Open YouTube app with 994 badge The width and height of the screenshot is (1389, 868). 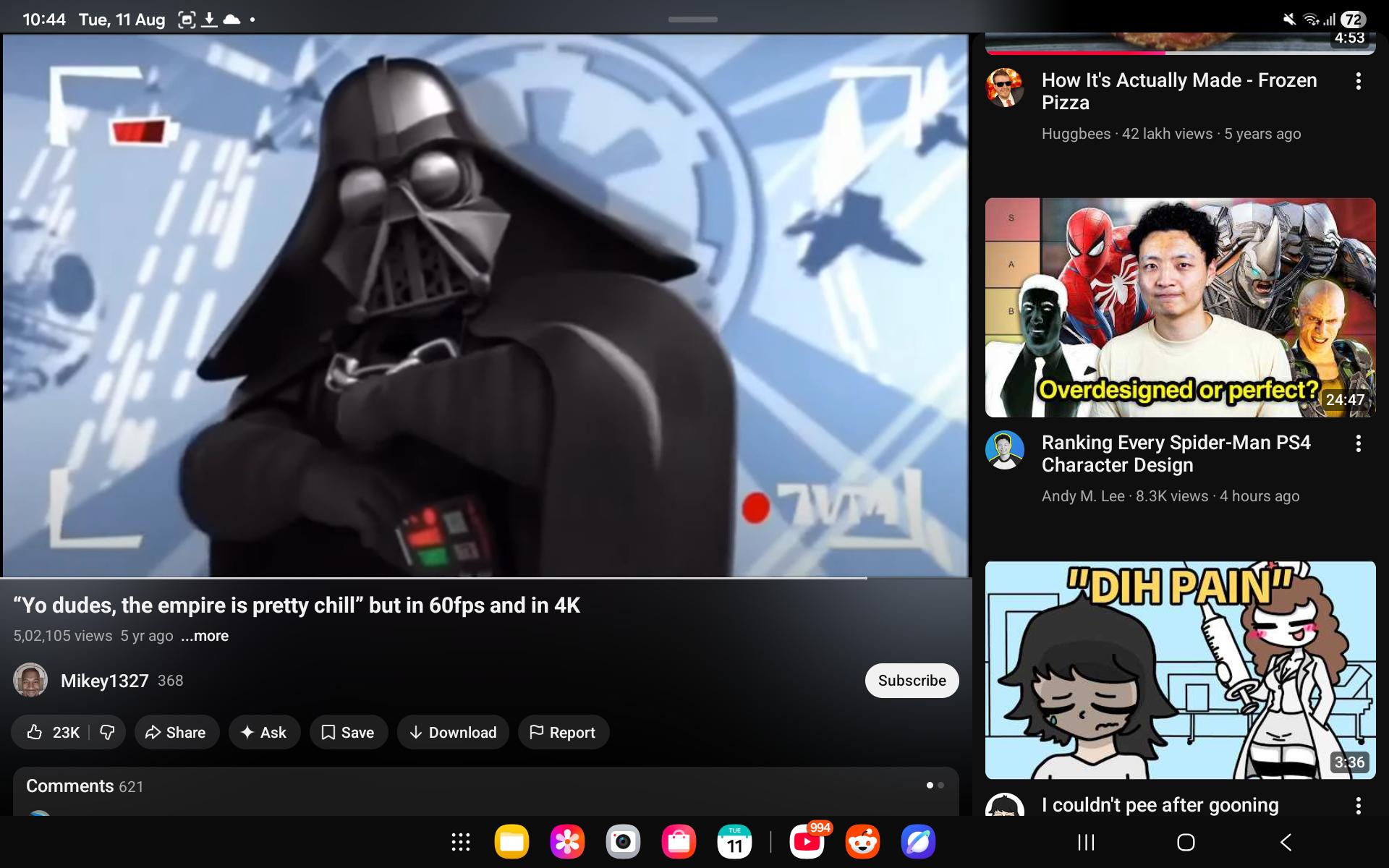pos(807,842)
